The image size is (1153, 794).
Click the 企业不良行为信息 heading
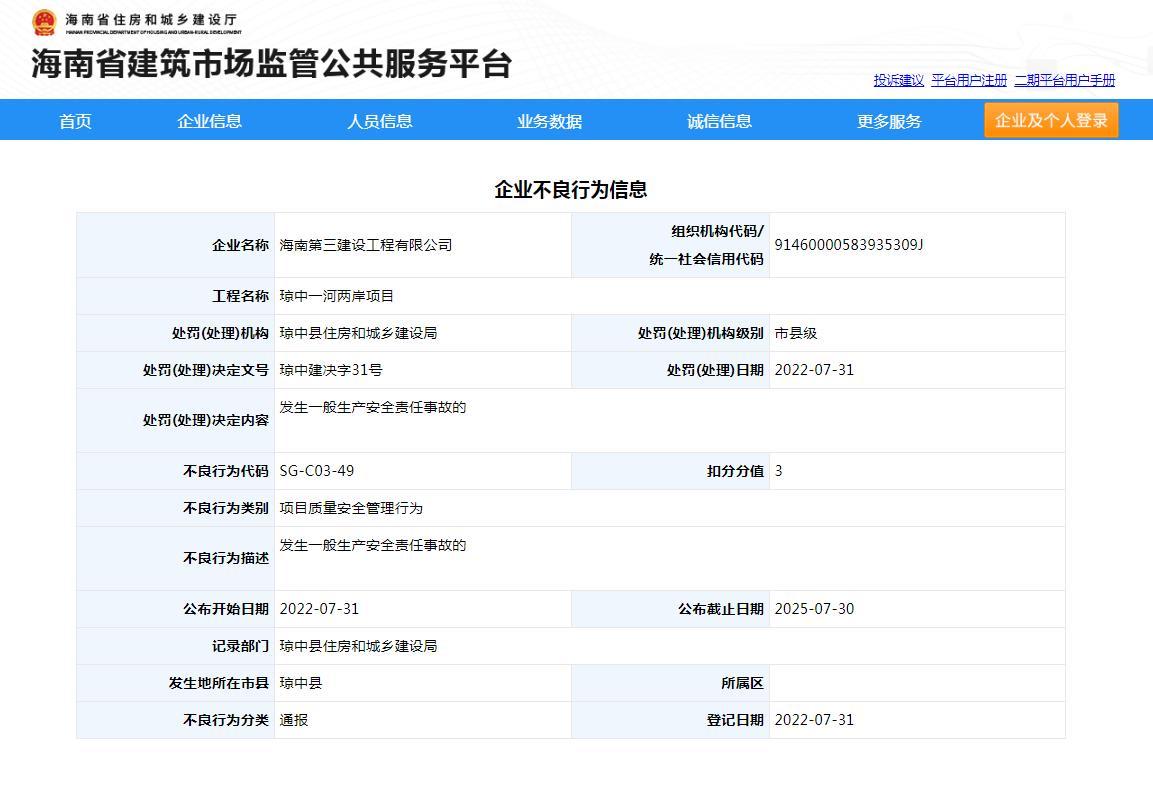click(571, 190)
